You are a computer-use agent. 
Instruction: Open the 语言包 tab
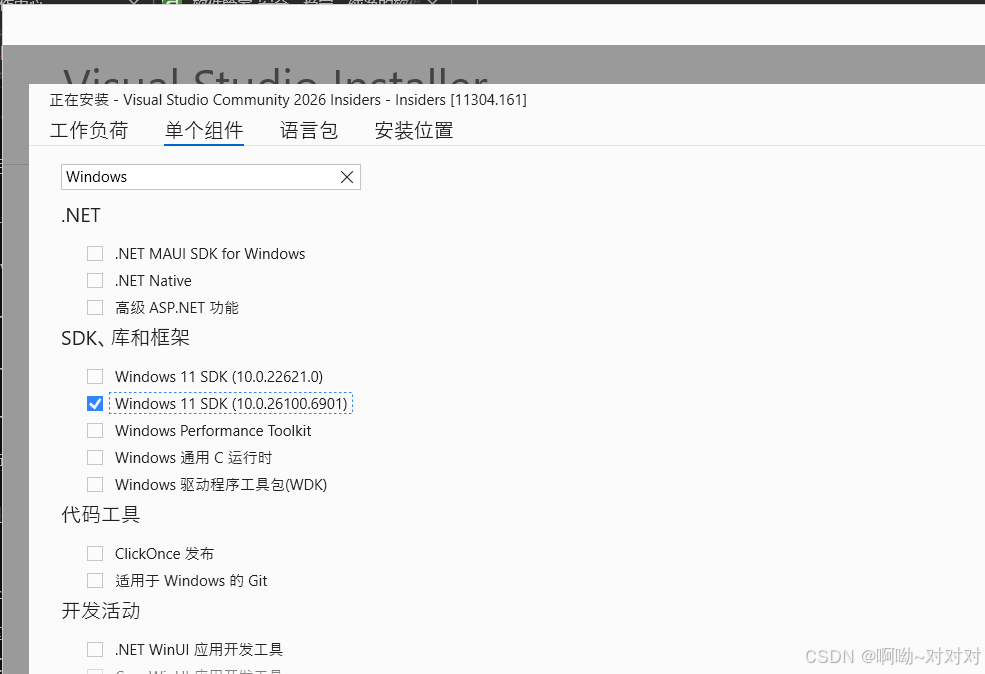click(x=309, y=131)
